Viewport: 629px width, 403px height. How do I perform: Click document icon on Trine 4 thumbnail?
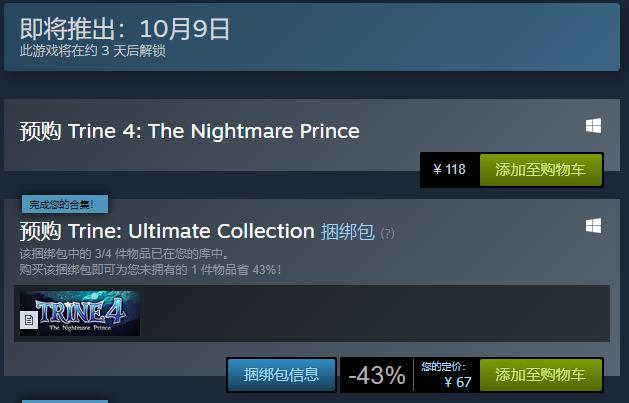[x=29, y=320]
